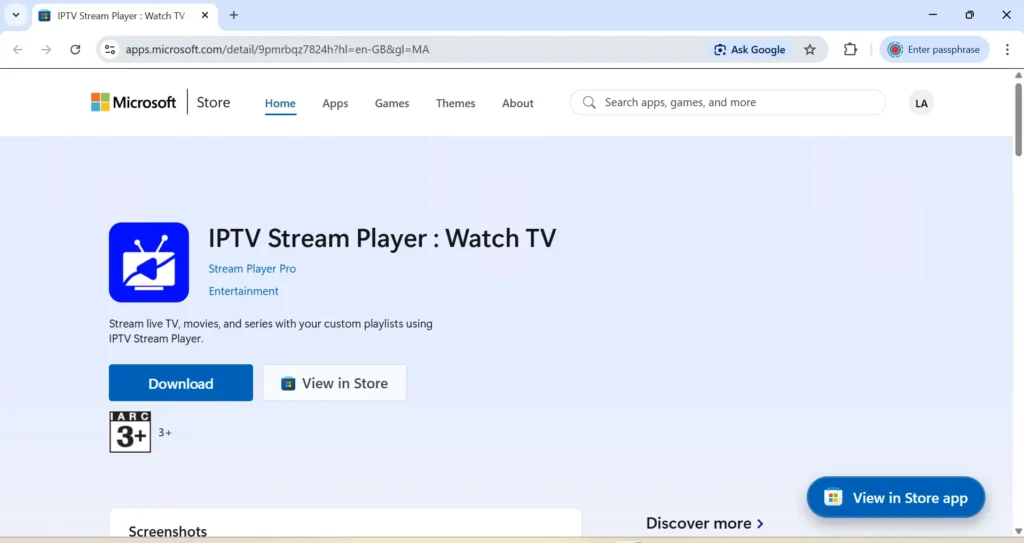Click the address bar URL

point(277,50)
